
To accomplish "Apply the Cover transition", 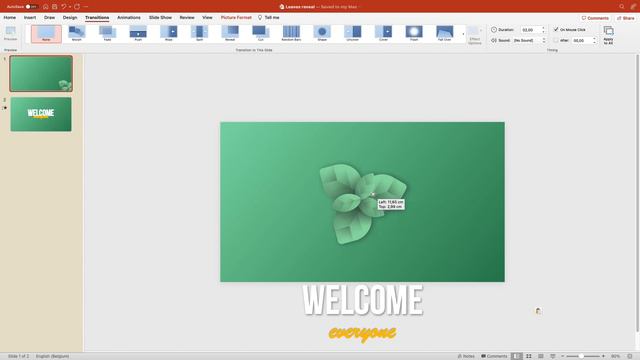I will (x=383, y=33).
